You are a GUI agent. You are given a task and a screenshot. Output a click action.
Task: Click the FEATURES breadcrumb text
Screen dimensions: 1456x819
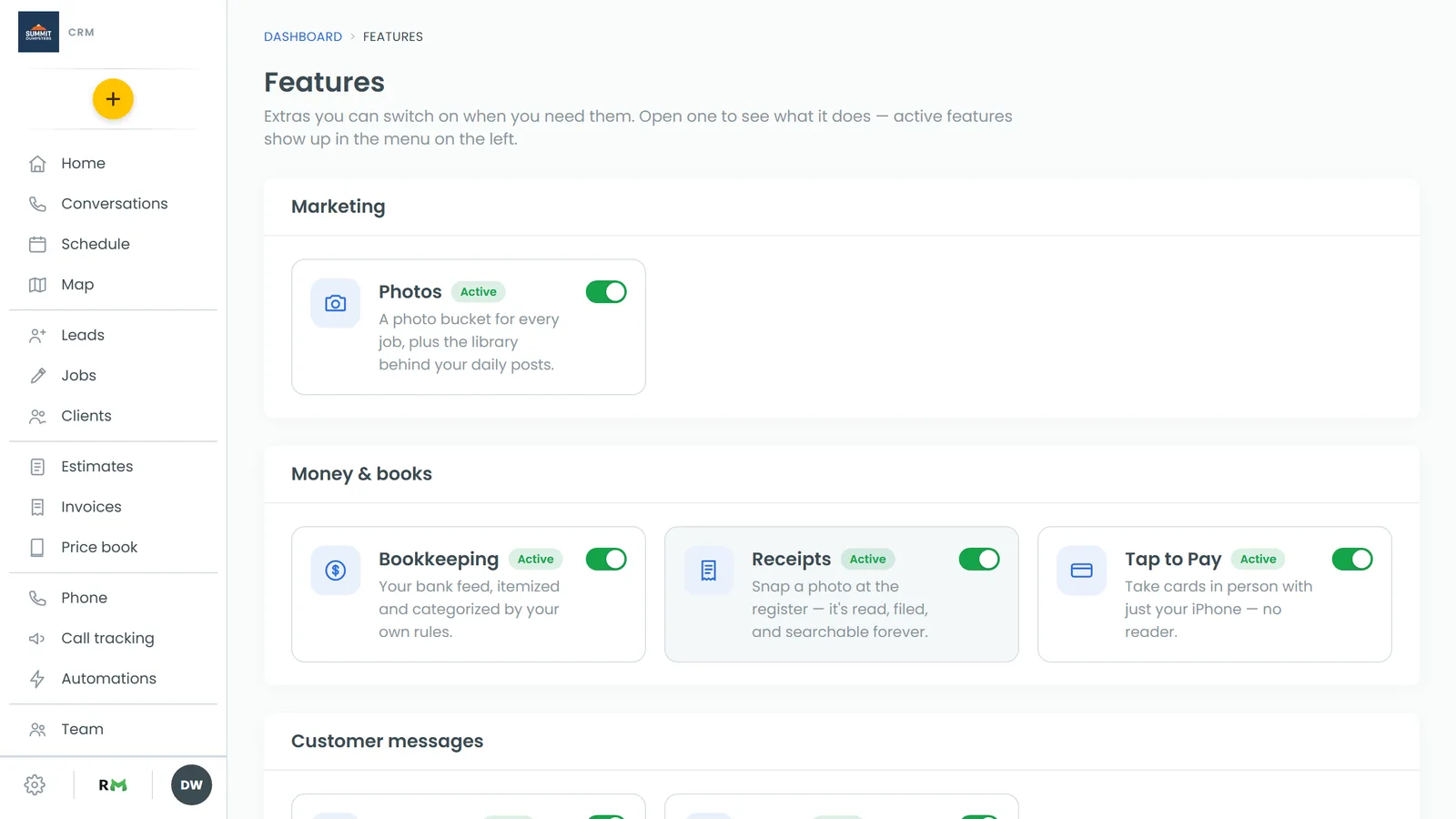click(393, 36)
